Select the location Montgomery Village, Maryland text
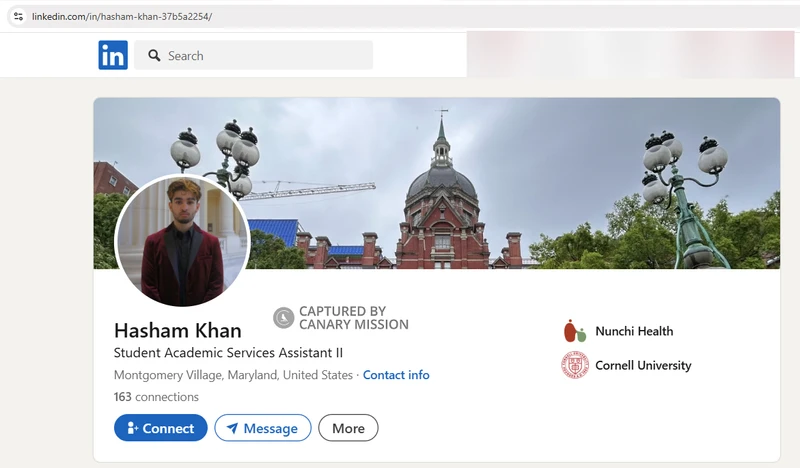 (233, 375)
